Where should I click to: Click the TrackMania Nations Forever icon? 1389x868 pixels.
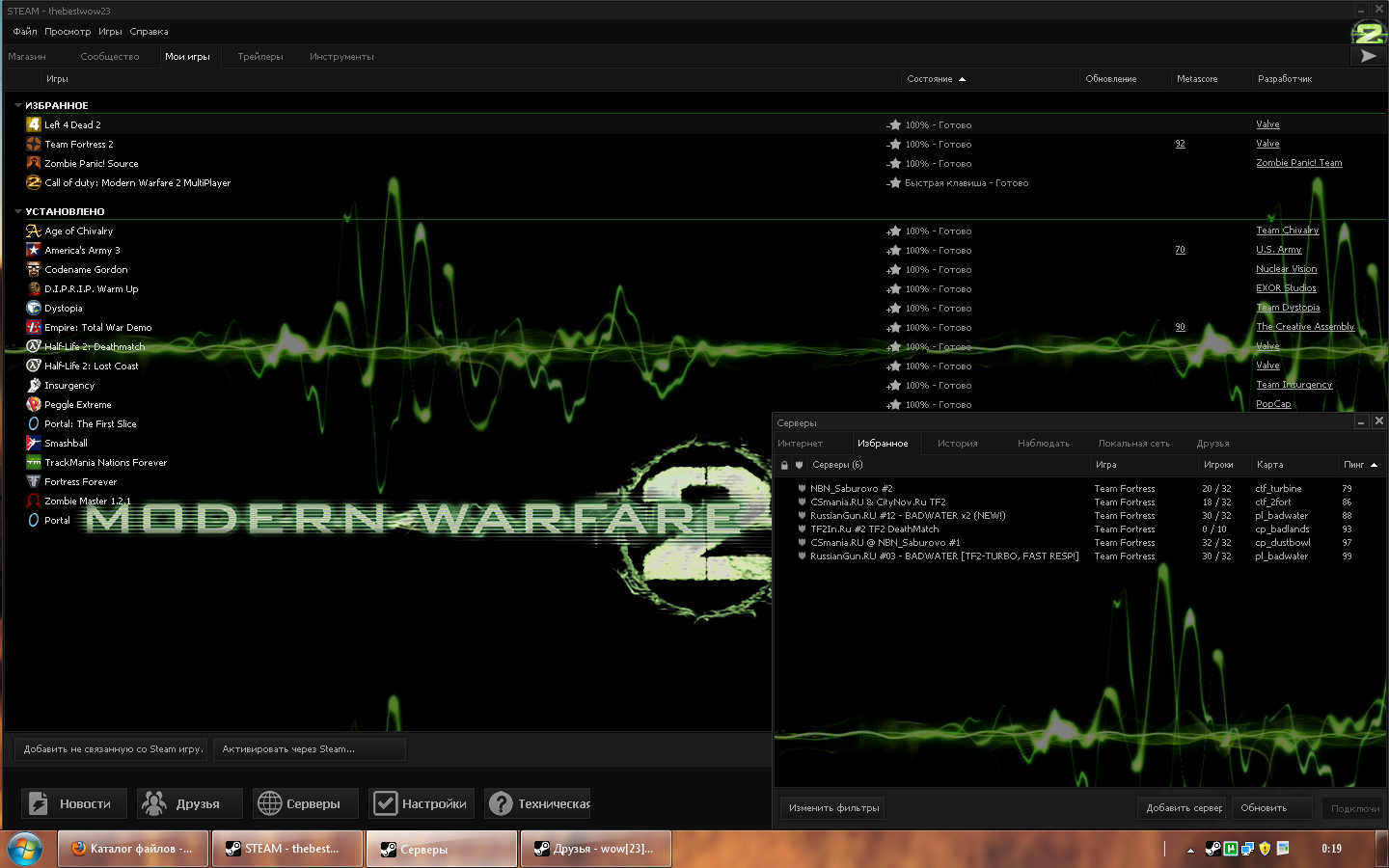[x=34, y=462]
